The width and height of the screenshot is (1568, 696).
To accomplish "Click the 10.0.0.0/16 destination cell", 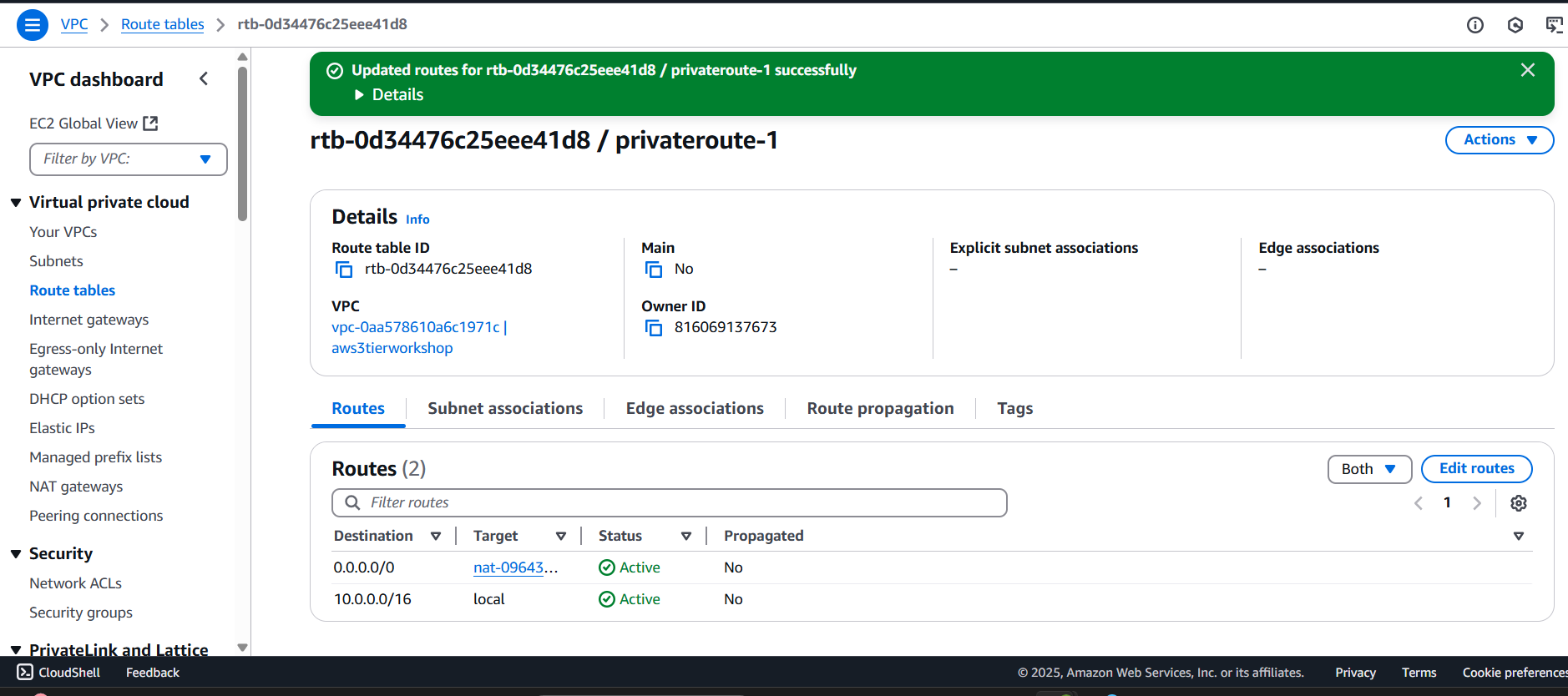I will point(372,599).
